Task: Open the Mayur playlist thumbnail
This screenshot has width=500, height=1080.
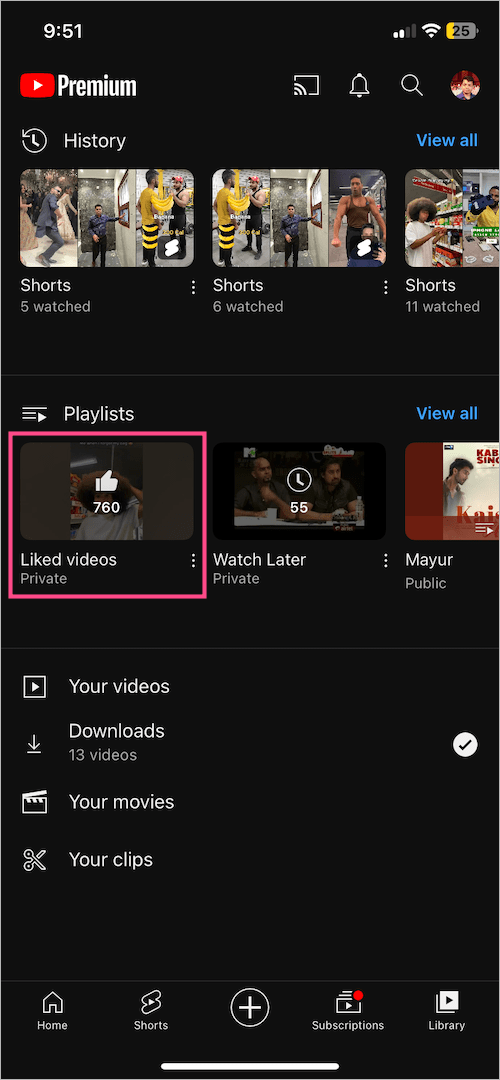Action: click(x=452, y=491)
